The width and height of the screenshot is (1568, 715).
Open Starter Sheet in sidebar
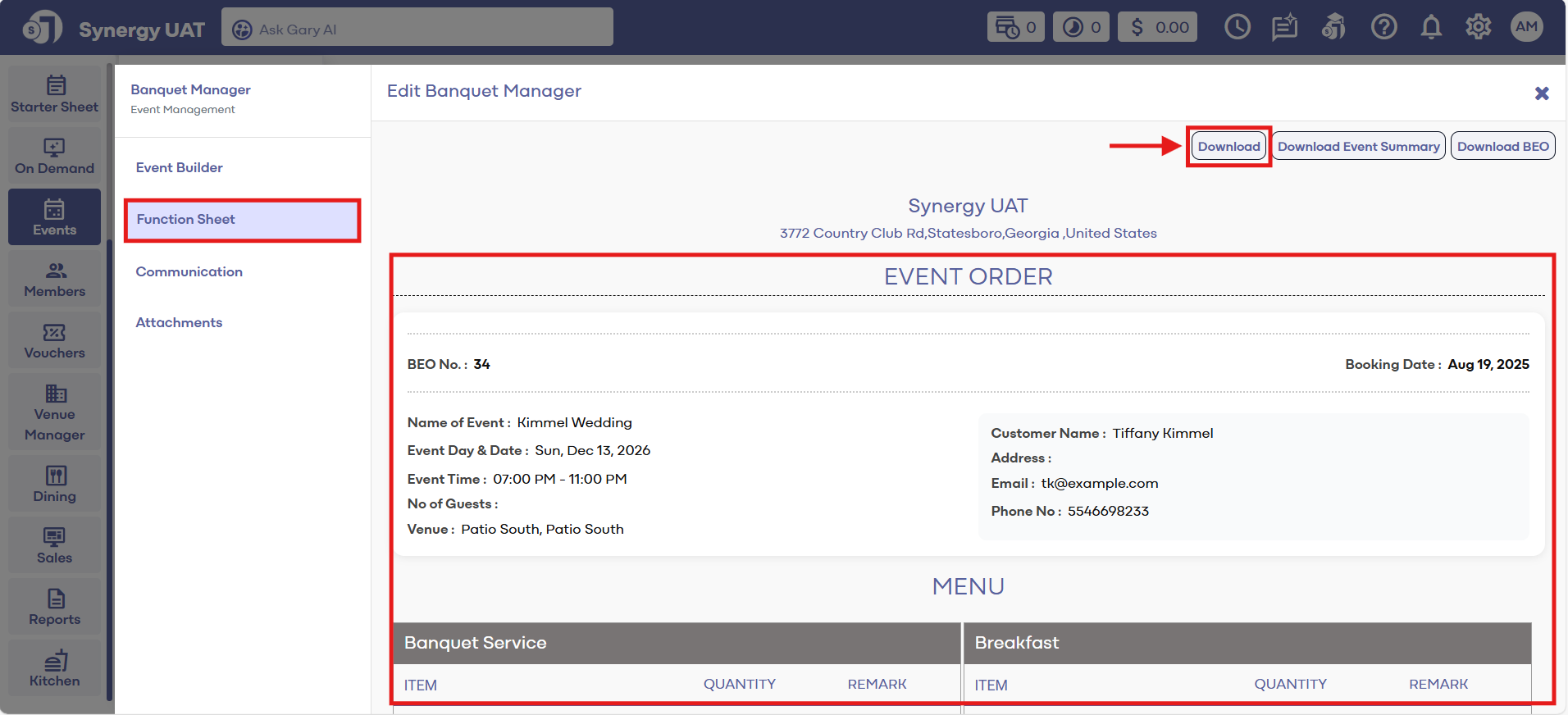54,94
